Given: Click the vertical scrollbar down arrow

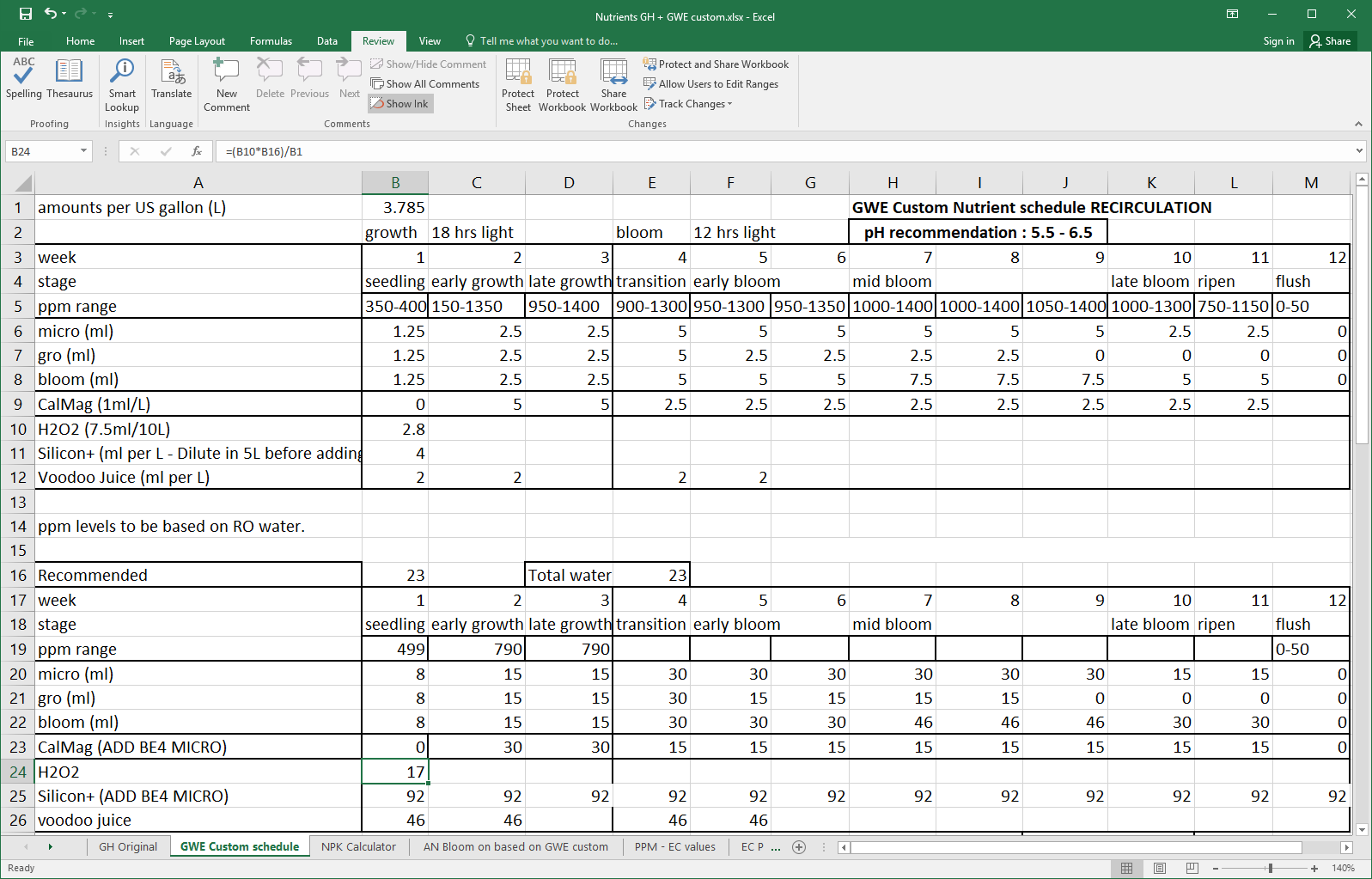Looking at the screenshot, I should (x=1362, y=830).
